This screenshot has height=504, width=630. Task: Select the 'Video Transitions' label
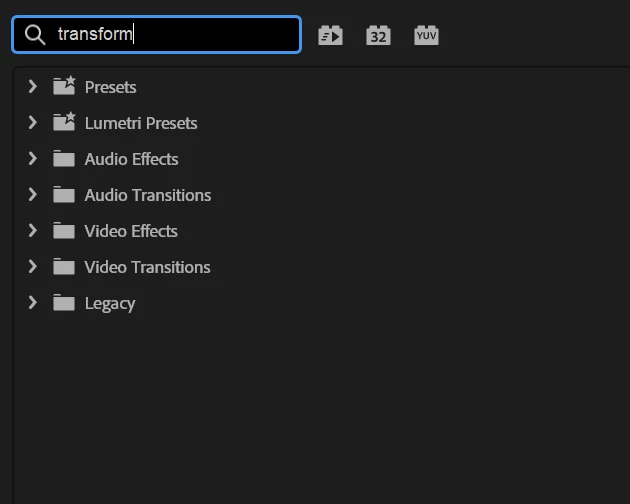pos(147,267)
